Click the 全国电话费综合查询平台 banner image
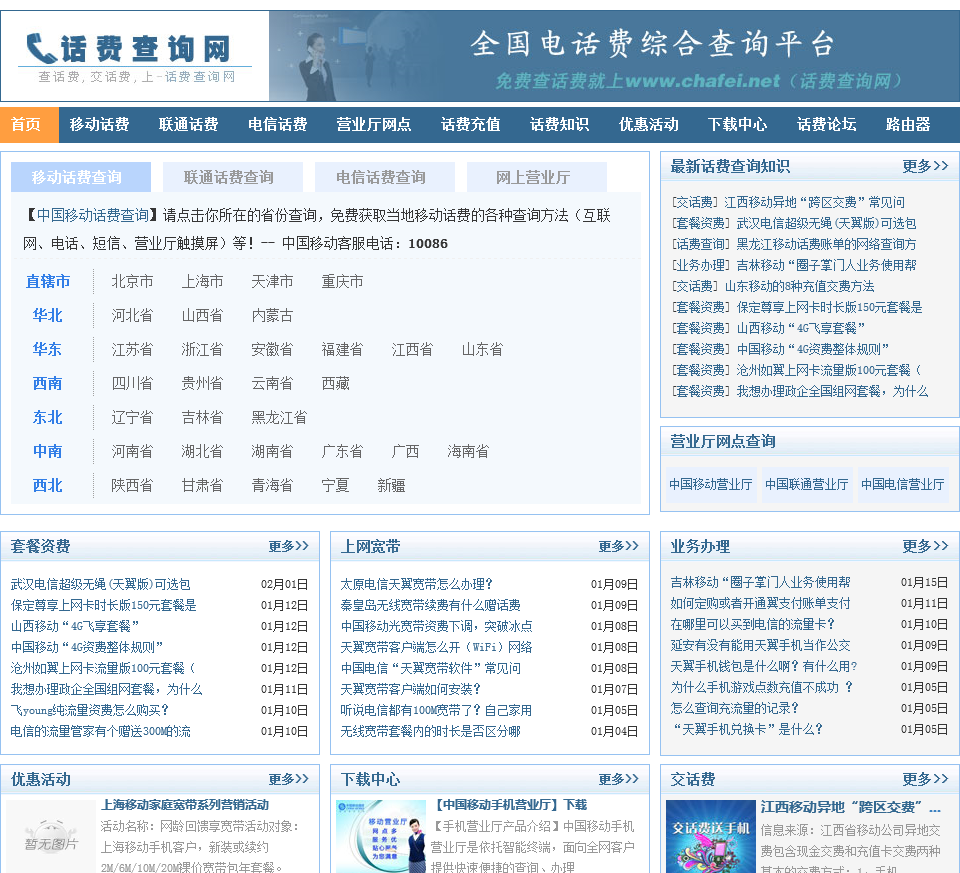960x873 pixels. pos(614,56)
